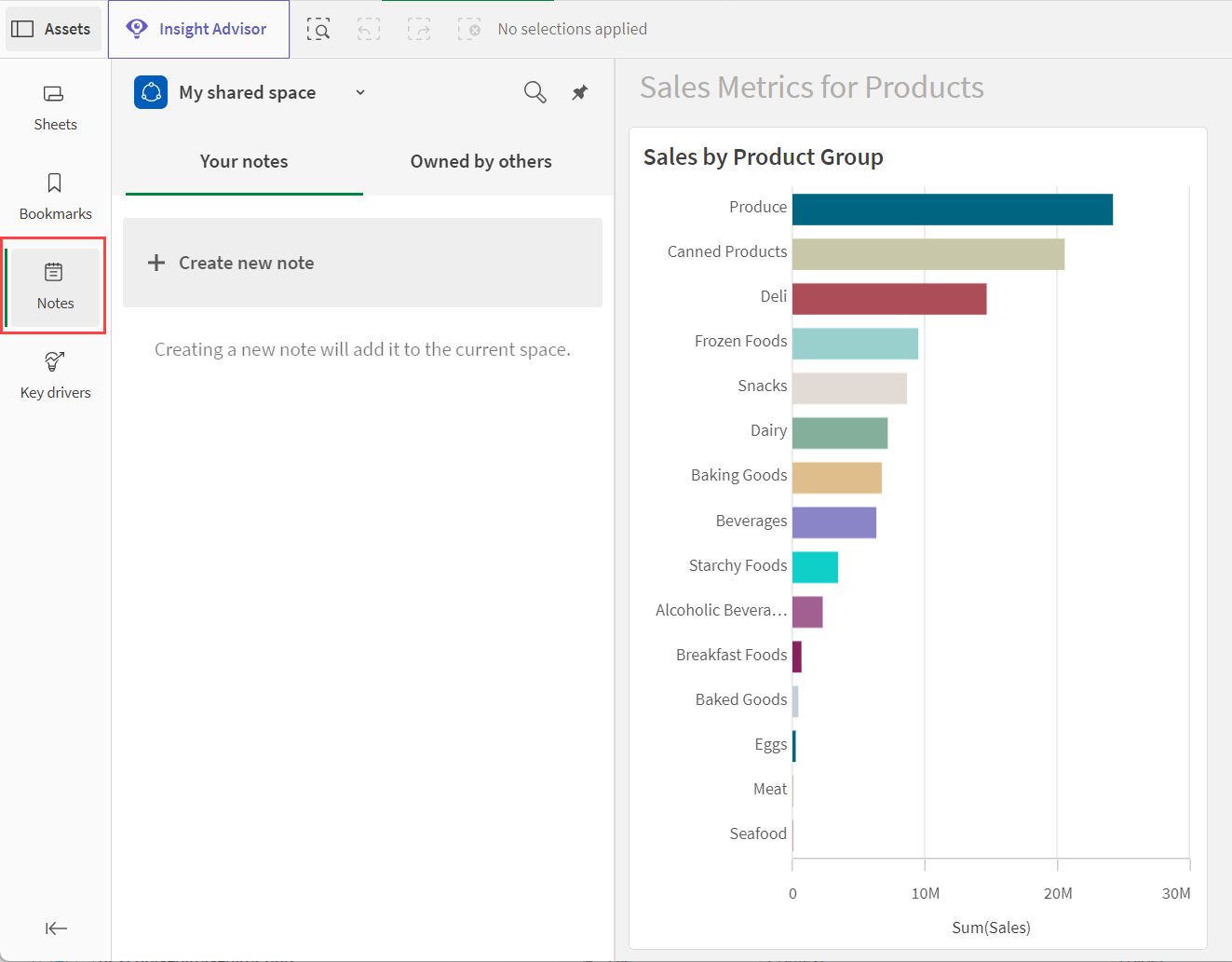
Task: Search notes with the magnifier icon
Action: tap(535, 92)
